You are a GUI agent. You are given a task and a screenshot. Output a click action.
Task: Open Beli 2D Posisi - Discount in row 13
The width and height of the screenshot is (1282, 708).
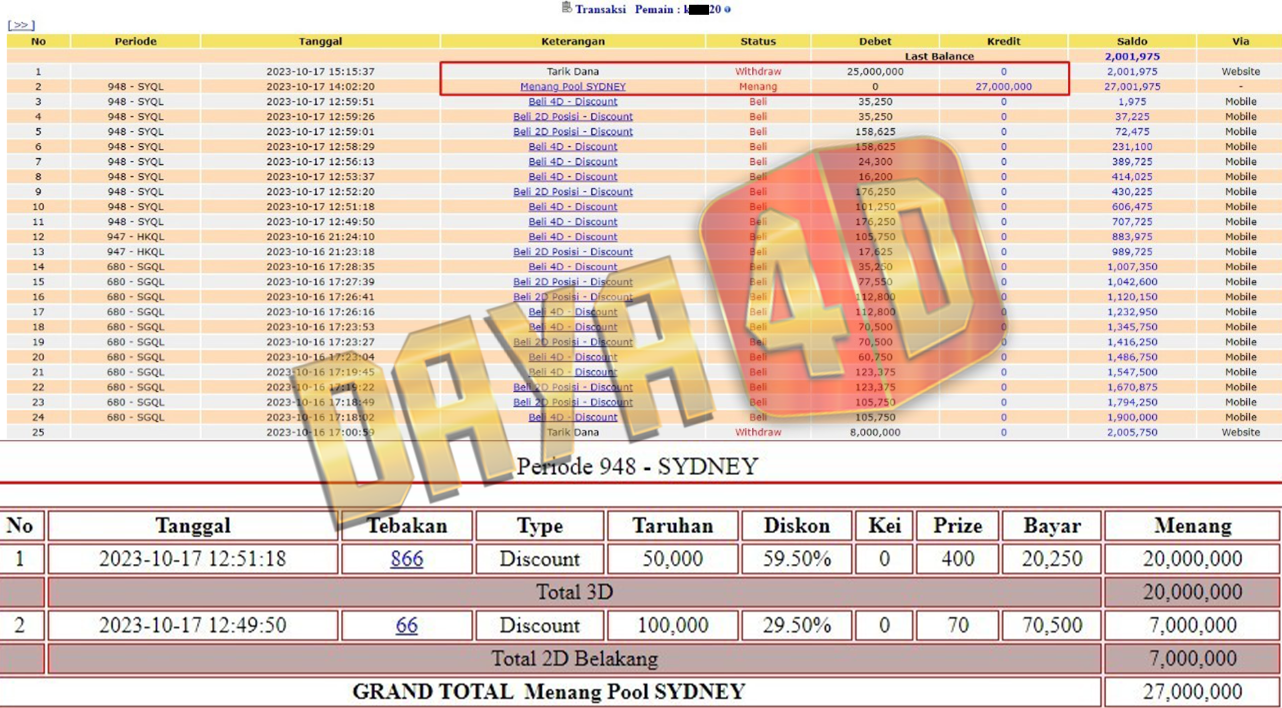[x=572, y=252]
